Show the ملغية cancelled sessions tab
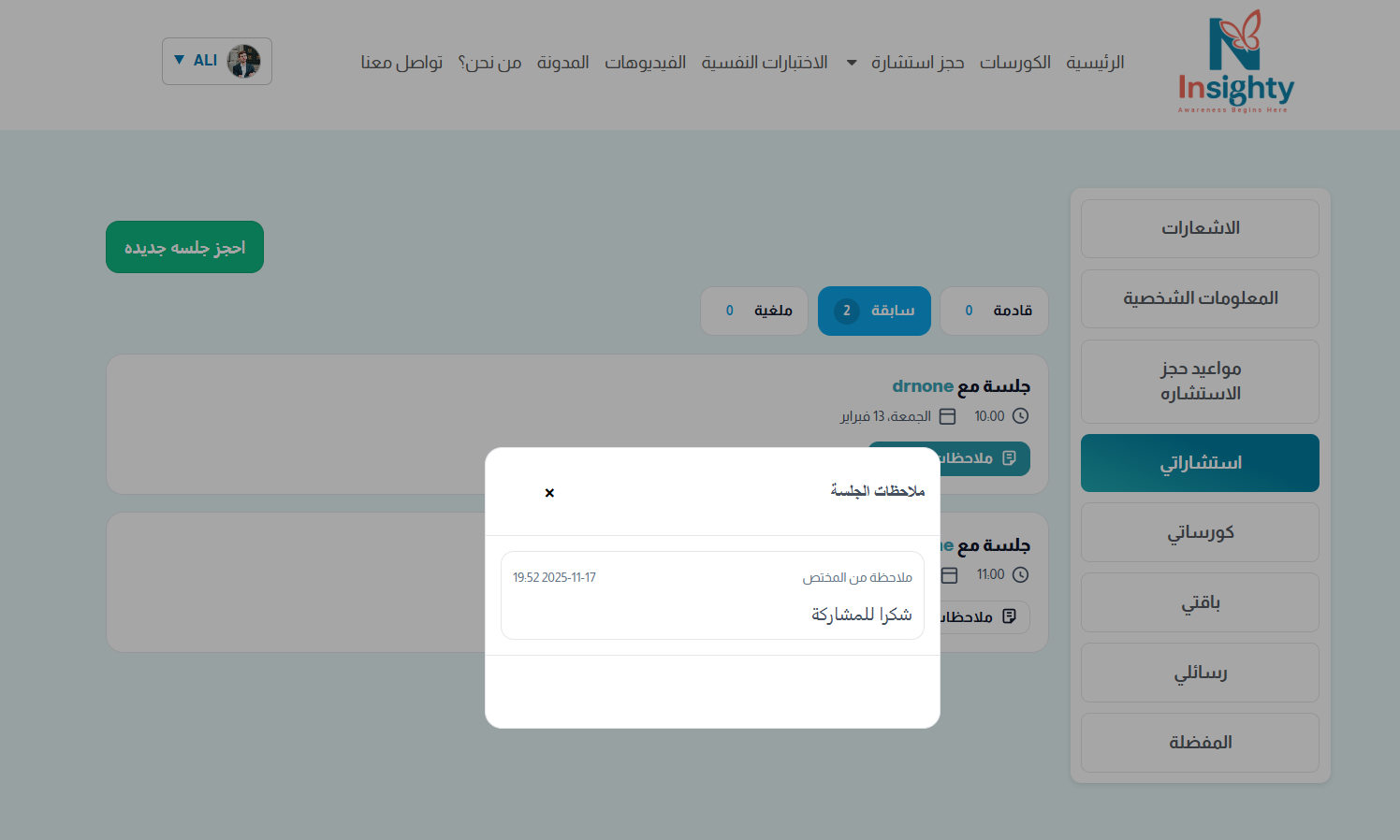The height and width of the screenshot is (840, 1400). (x=754, y=311)
